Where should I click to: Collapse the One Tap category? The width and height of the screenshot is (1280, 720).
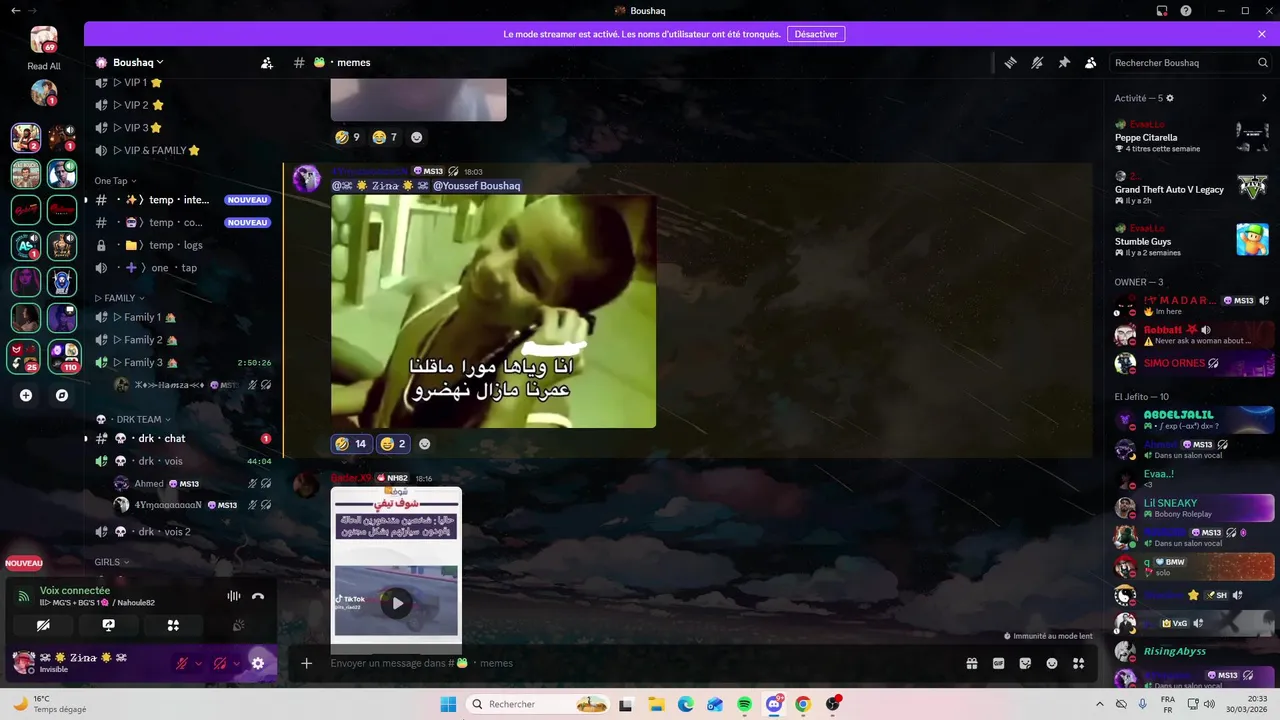click(115, 181)
